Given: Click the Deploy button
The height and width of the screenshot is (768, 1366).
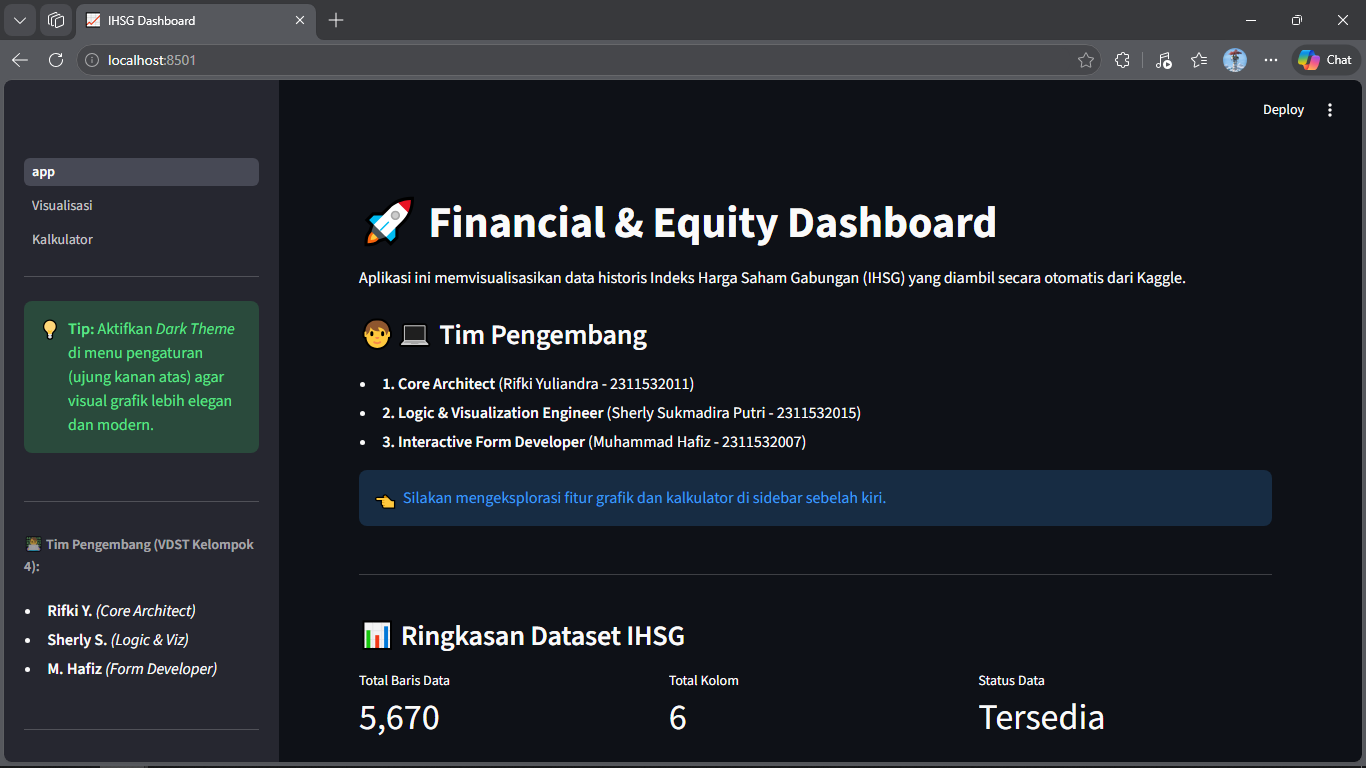Looking at the screenshot, I should [1283, 110].
